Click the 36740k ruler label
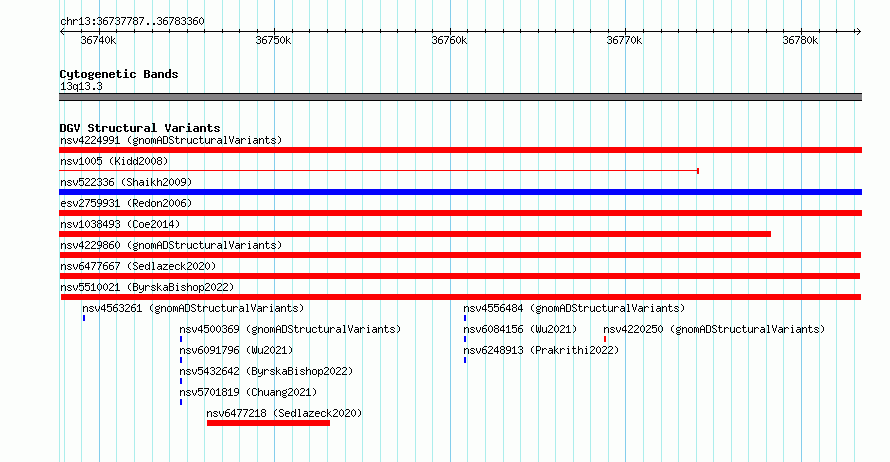Screen dimensions: 890x462 [98, 40]
